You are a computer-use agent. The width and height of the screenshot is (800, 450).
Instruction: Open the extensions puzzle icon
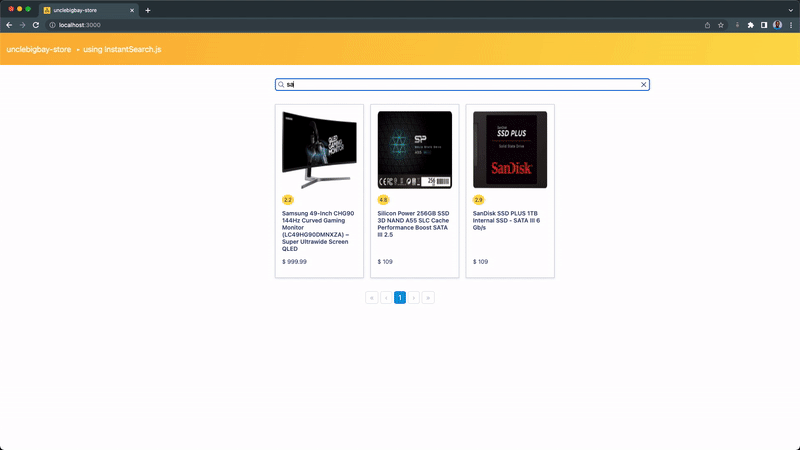[x=751, y=25]
